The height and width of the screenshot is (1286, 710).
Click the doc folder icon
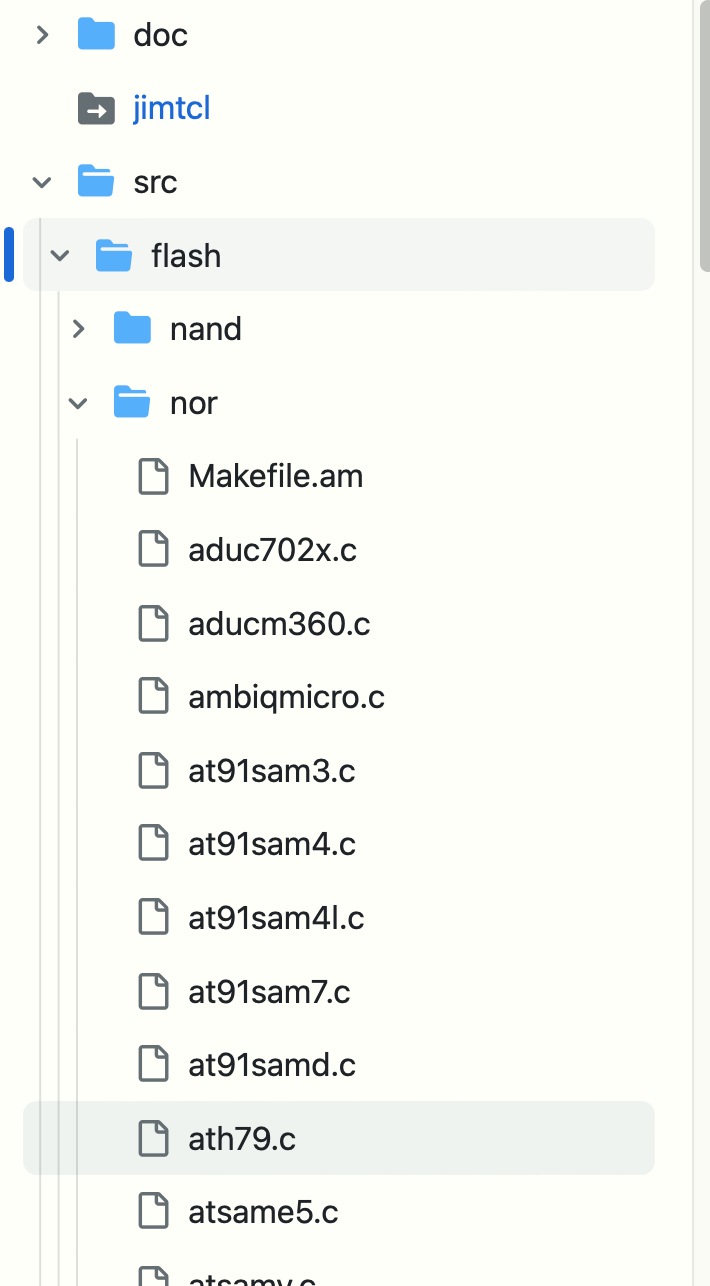[97, 35]
